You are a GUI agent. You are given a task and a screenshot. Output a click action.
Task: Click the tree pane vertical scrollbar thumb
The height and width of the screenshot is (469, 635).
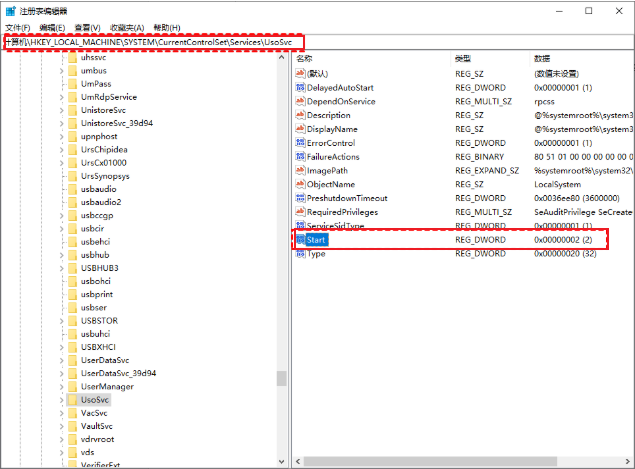click(x=281, y=378)
